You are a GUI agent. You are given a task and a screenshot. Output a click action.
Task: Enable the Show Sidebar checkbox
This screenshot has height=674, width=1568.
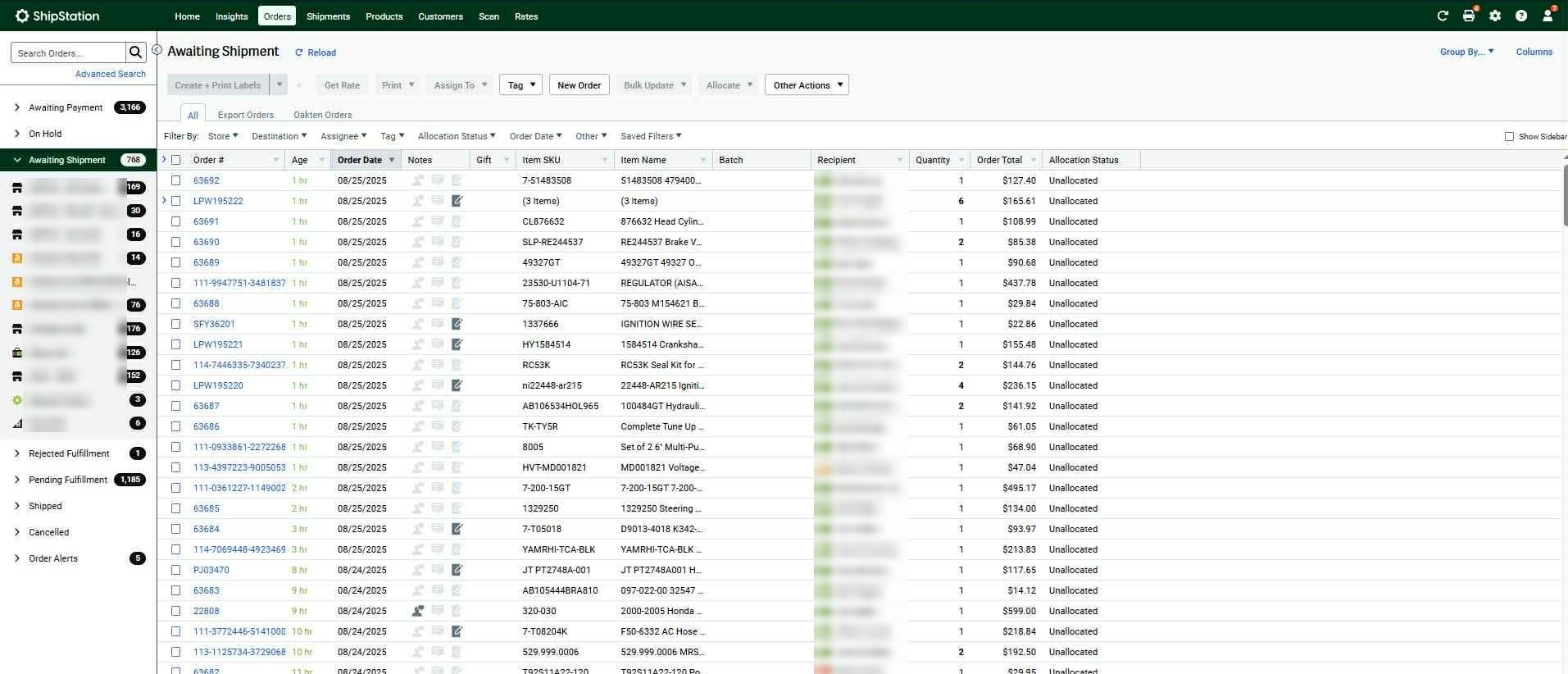(x=1509, y=136)
